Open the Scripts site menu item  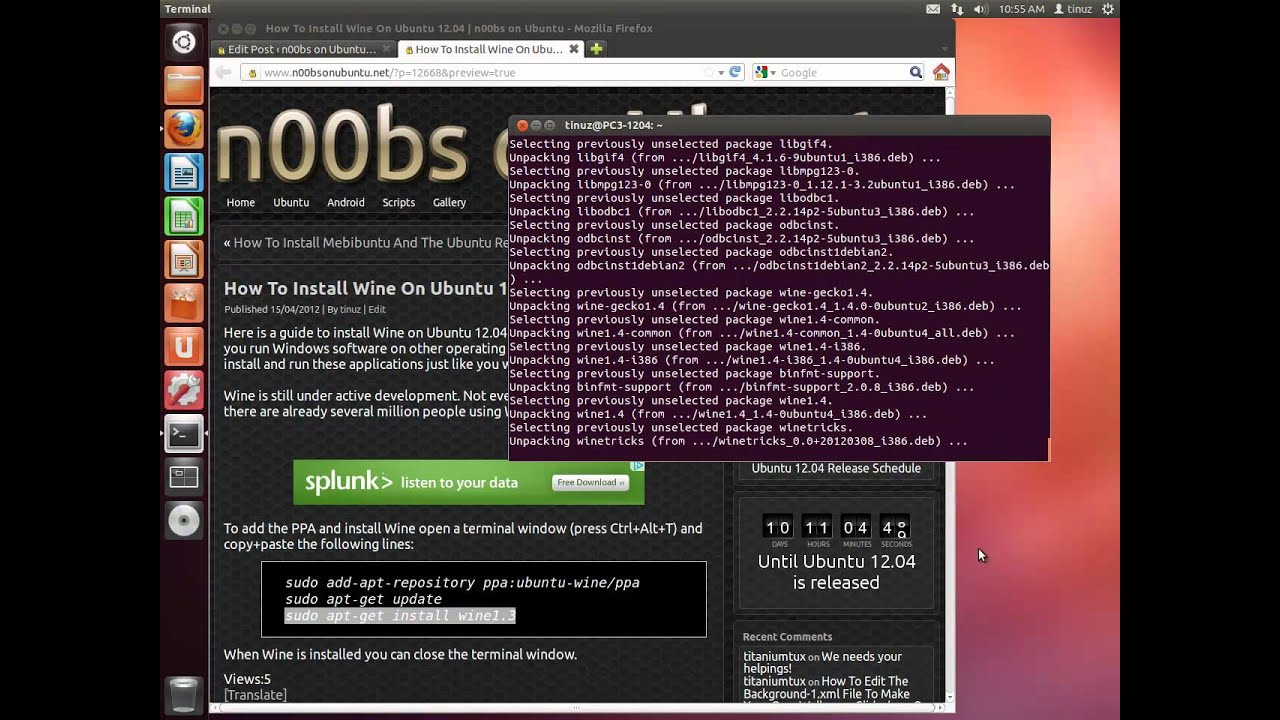(398, 202)
